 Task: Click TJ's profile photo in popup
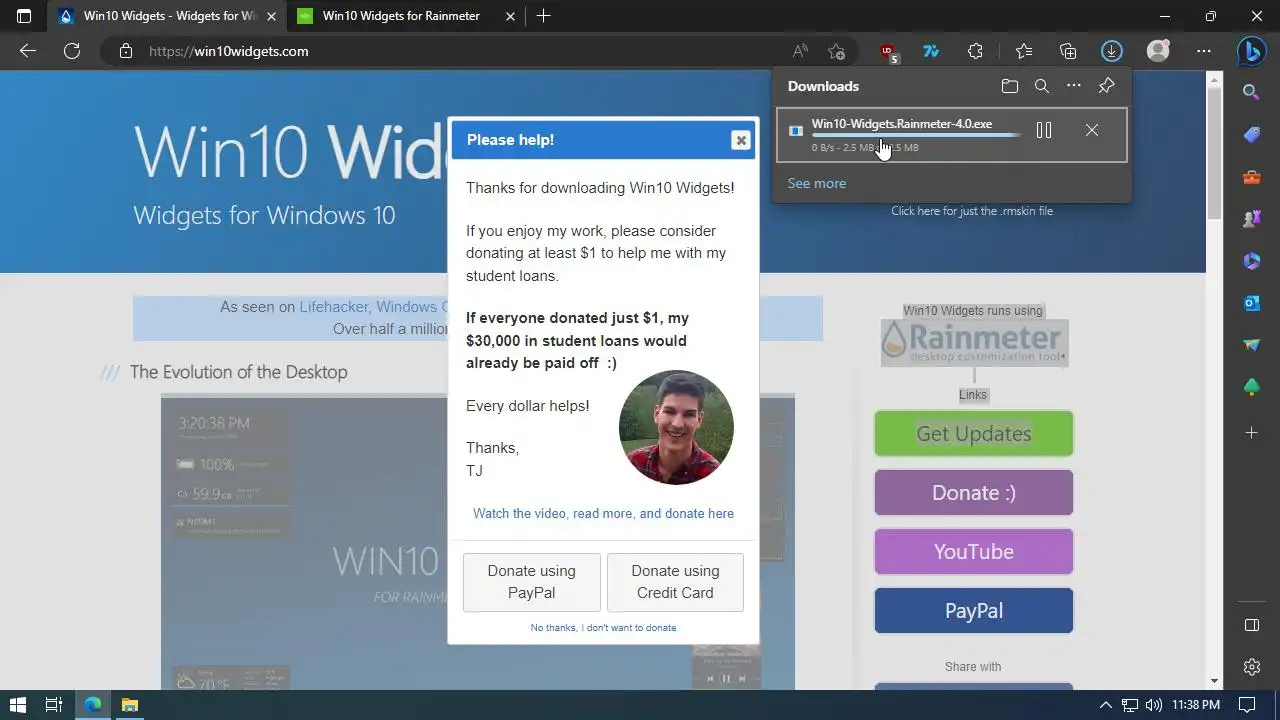676,428
